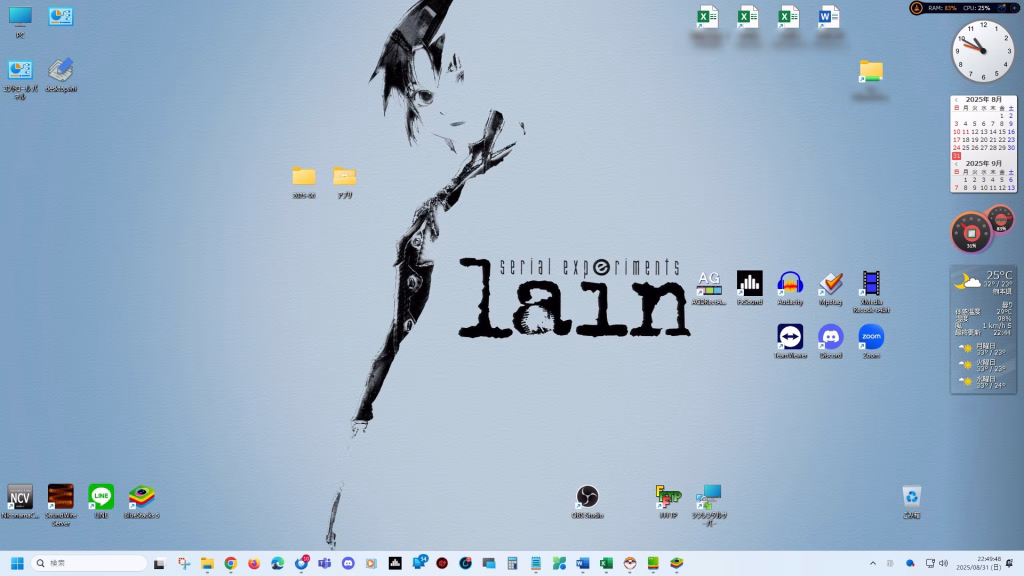Select the desktop.ini file icon
This screenshot has width=1024, height=576.
pyautogui.click(x=61, y=74)
